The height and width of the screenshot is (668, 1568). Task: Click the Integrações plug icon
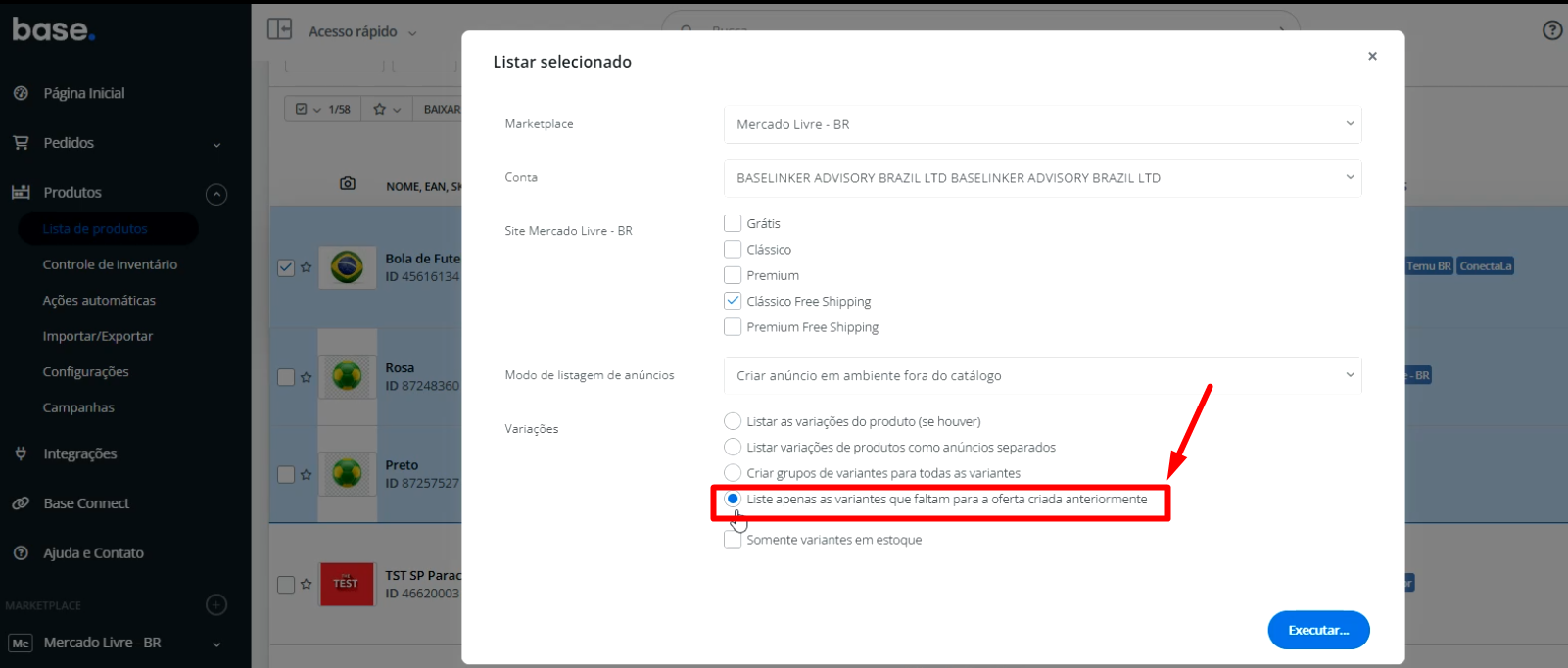coord(21,453)
